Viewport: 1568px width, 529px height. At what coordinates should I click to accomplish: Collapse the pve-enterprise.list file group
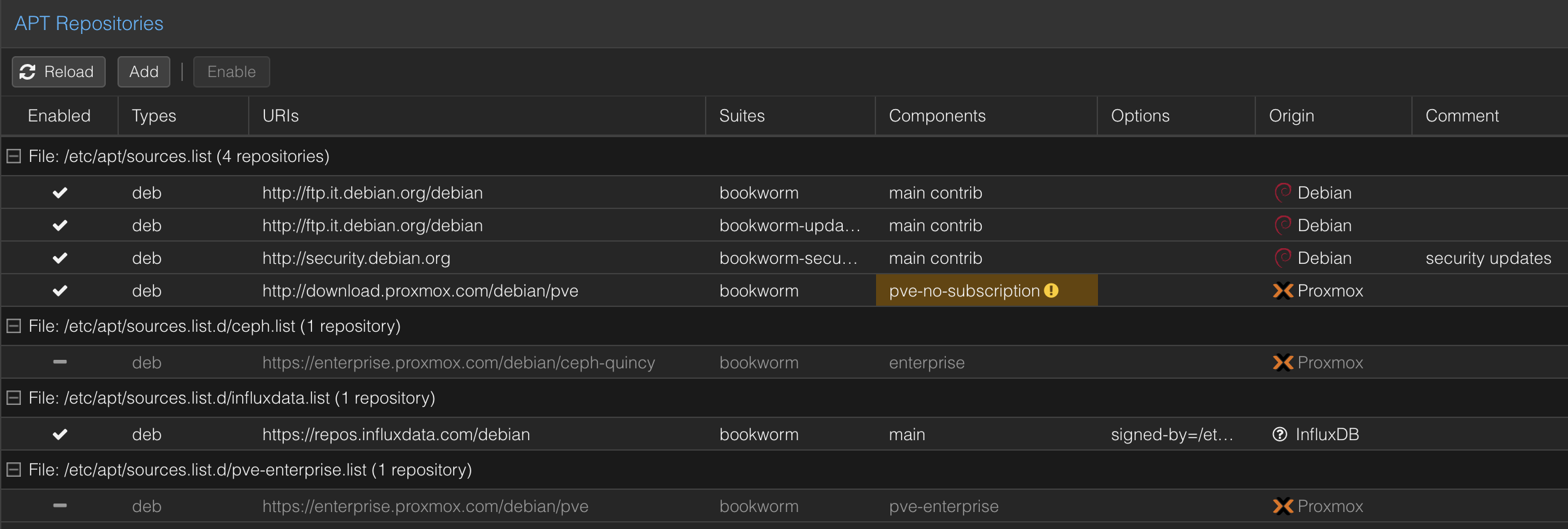tap(14, 470)
